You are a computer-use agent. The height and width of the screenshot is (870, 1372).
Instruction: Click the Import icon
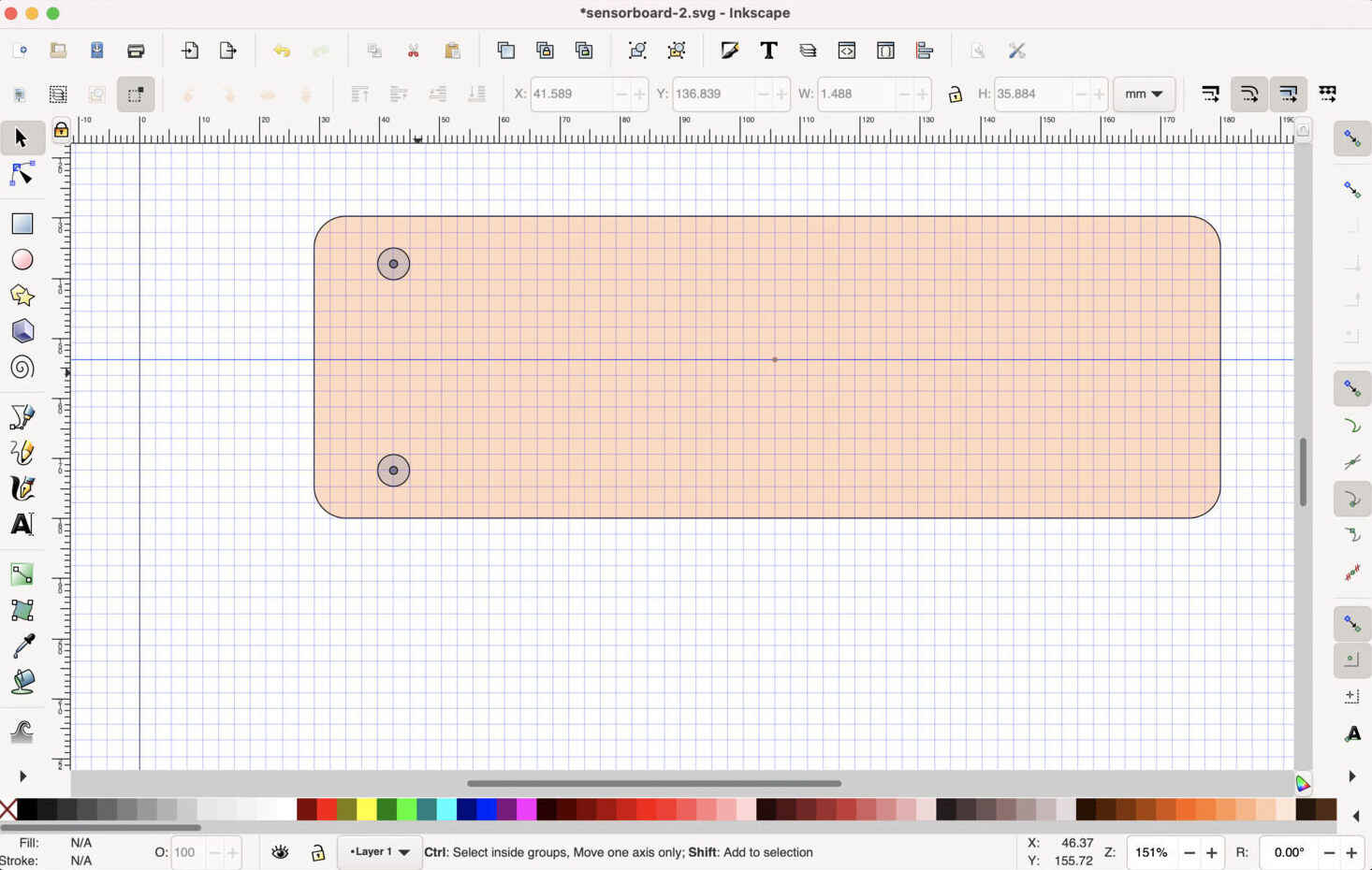tap(190, 51)
